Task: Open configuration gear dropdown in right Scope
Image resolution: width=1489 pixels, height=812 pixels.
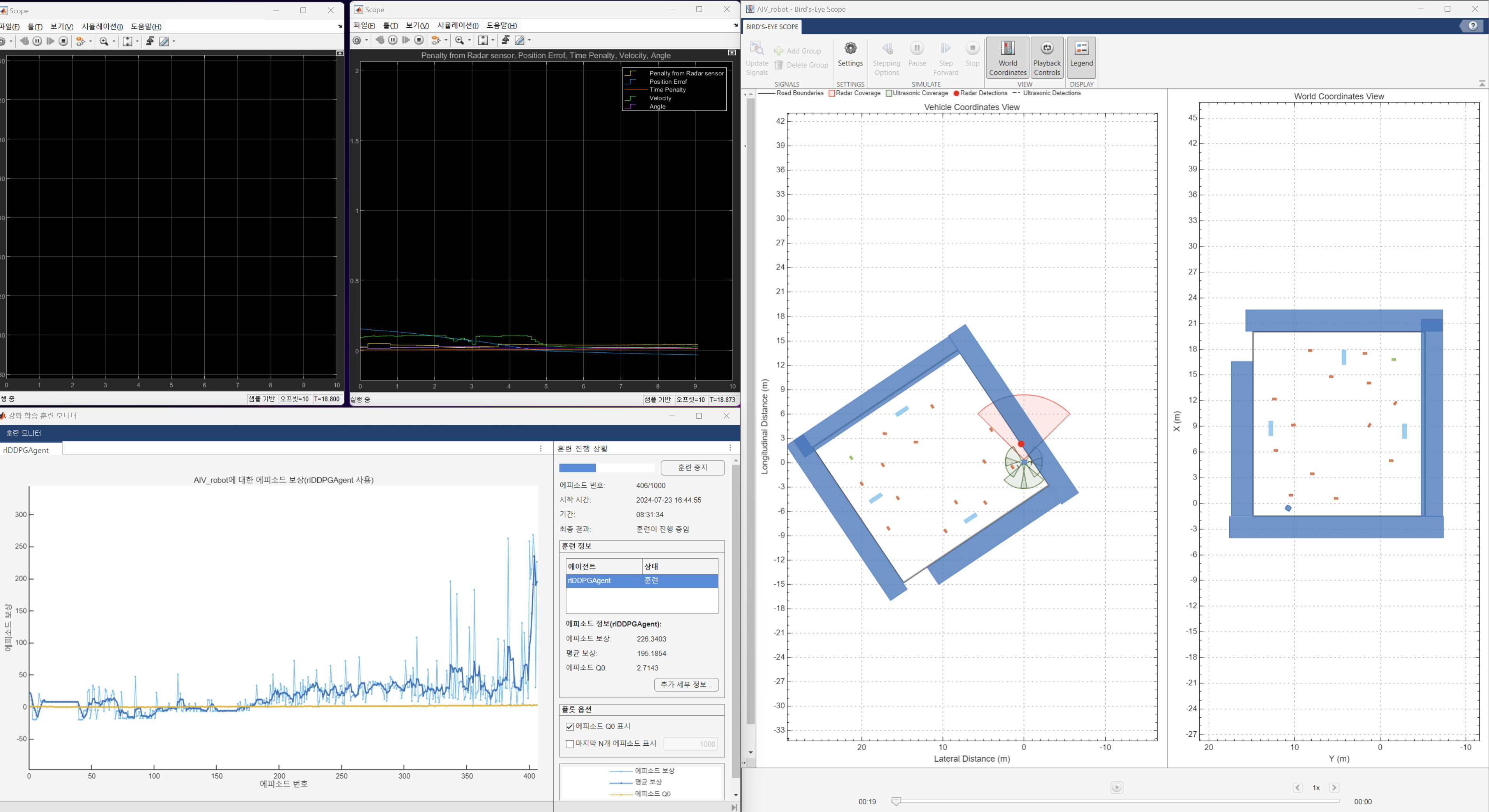Action: click(366, 41)
